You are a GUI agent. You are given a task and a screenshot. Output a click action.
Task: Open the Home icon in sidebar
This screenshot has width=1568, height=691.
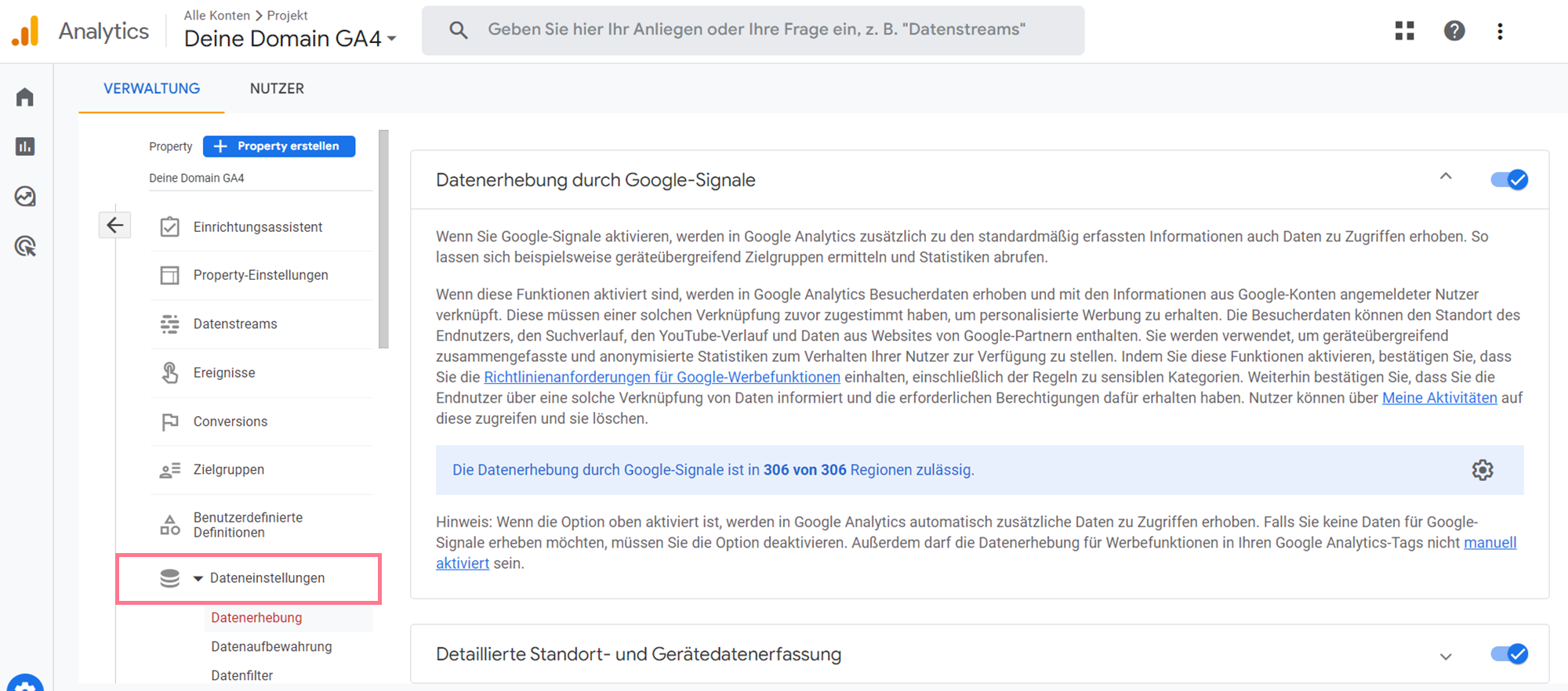tap(25, 97)
